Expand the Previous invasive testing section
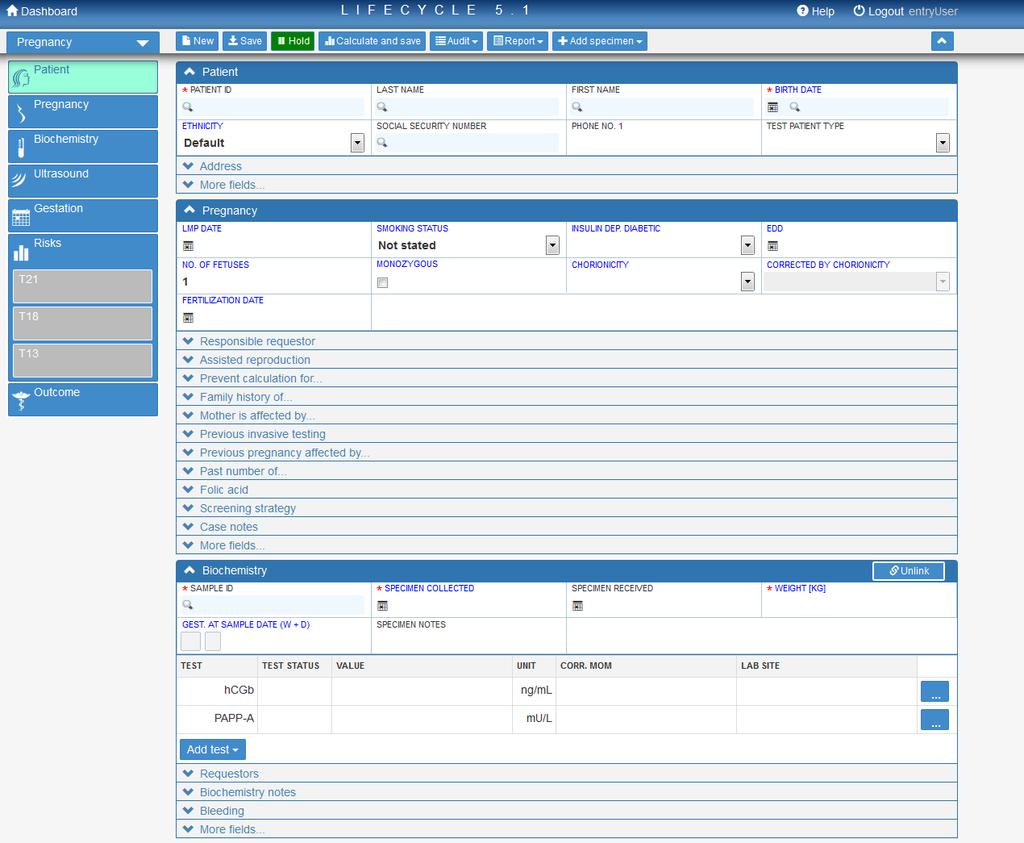 [566, 434]
